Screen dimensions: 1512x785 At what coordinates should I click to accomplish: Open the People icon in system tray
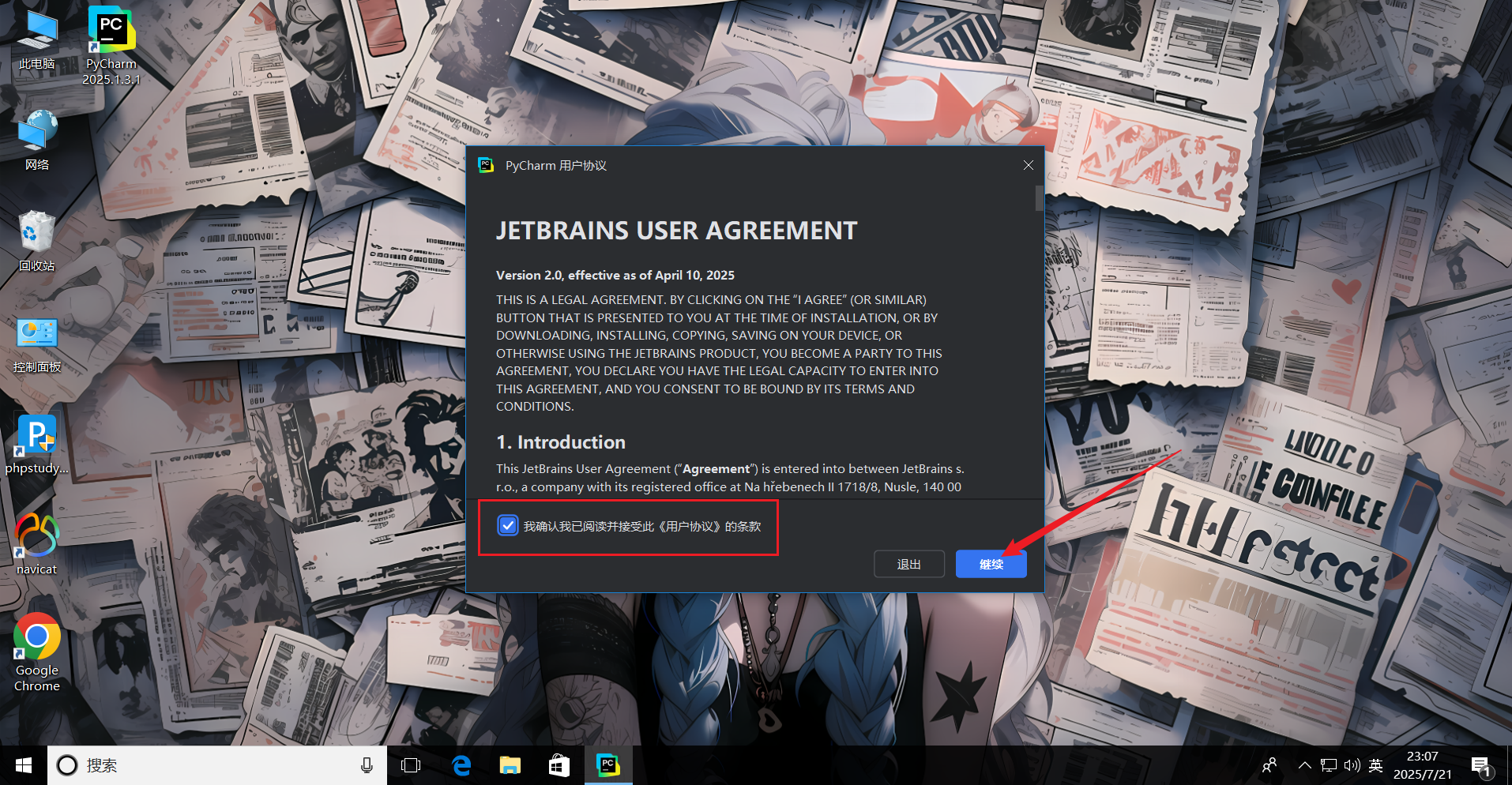(x=1269, y=765)
